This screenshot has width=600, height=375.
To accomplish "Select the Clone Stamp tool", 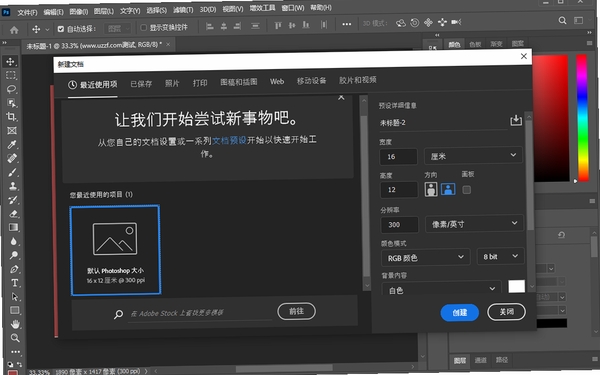I will pyautogui.click(x=13, y=186).
